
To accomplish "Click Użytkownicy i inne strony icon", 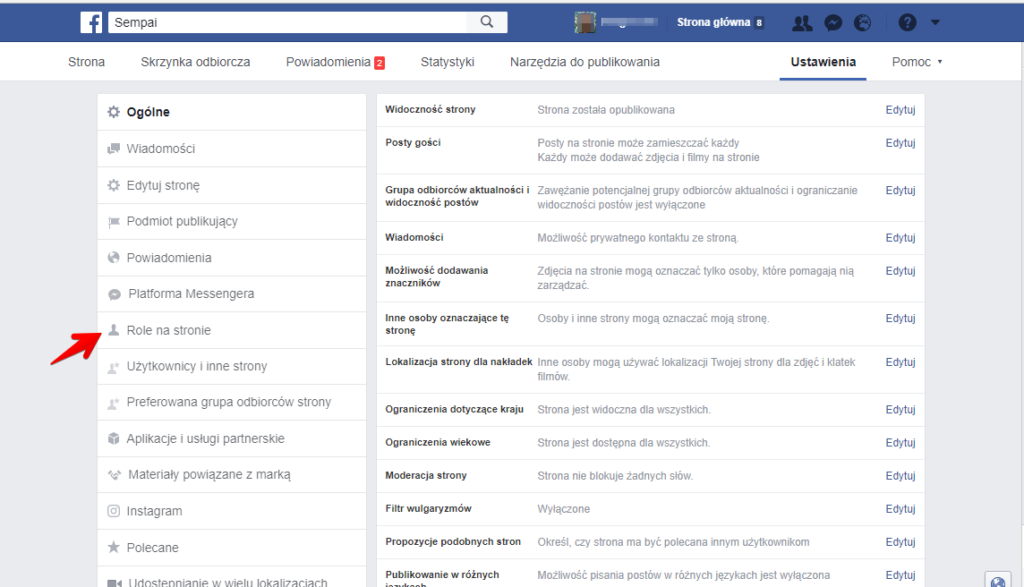I will [113, 367].
